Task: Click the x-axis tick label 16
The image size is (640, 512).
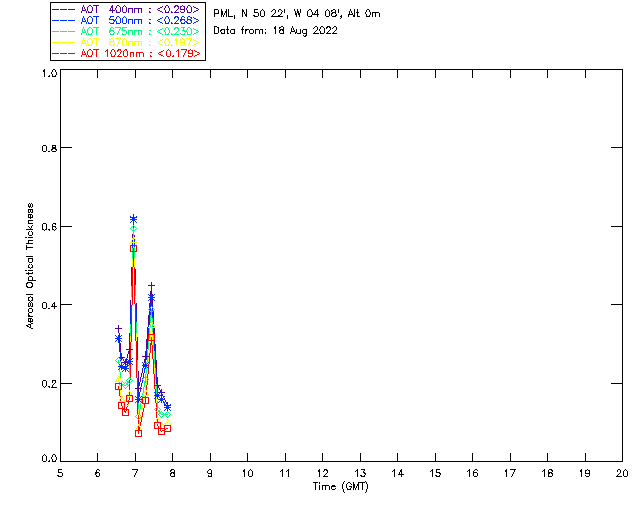Action: [472, 473]
